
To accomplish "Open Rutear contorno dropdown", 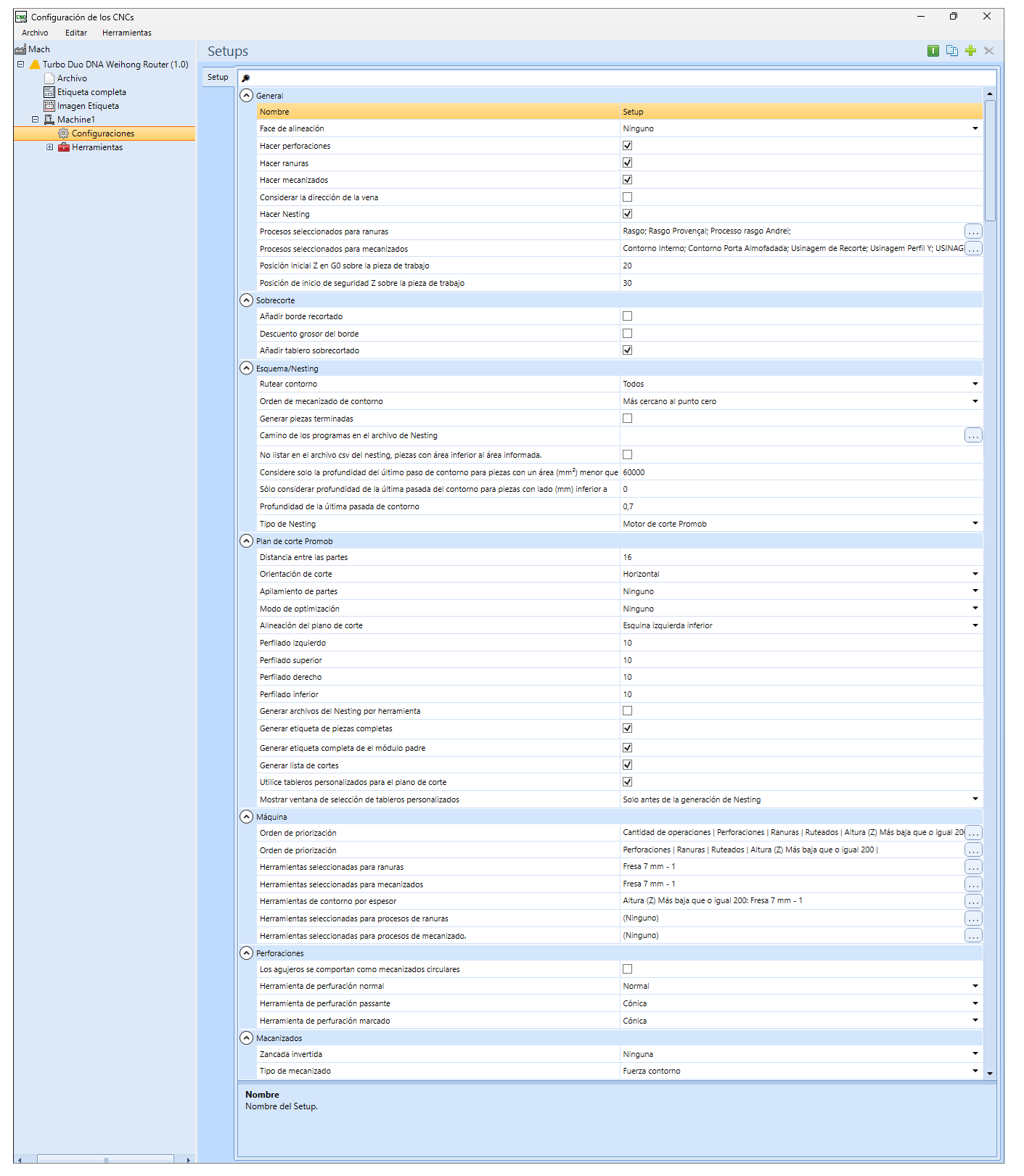I will pyautogui.click(x=975, y=384).
